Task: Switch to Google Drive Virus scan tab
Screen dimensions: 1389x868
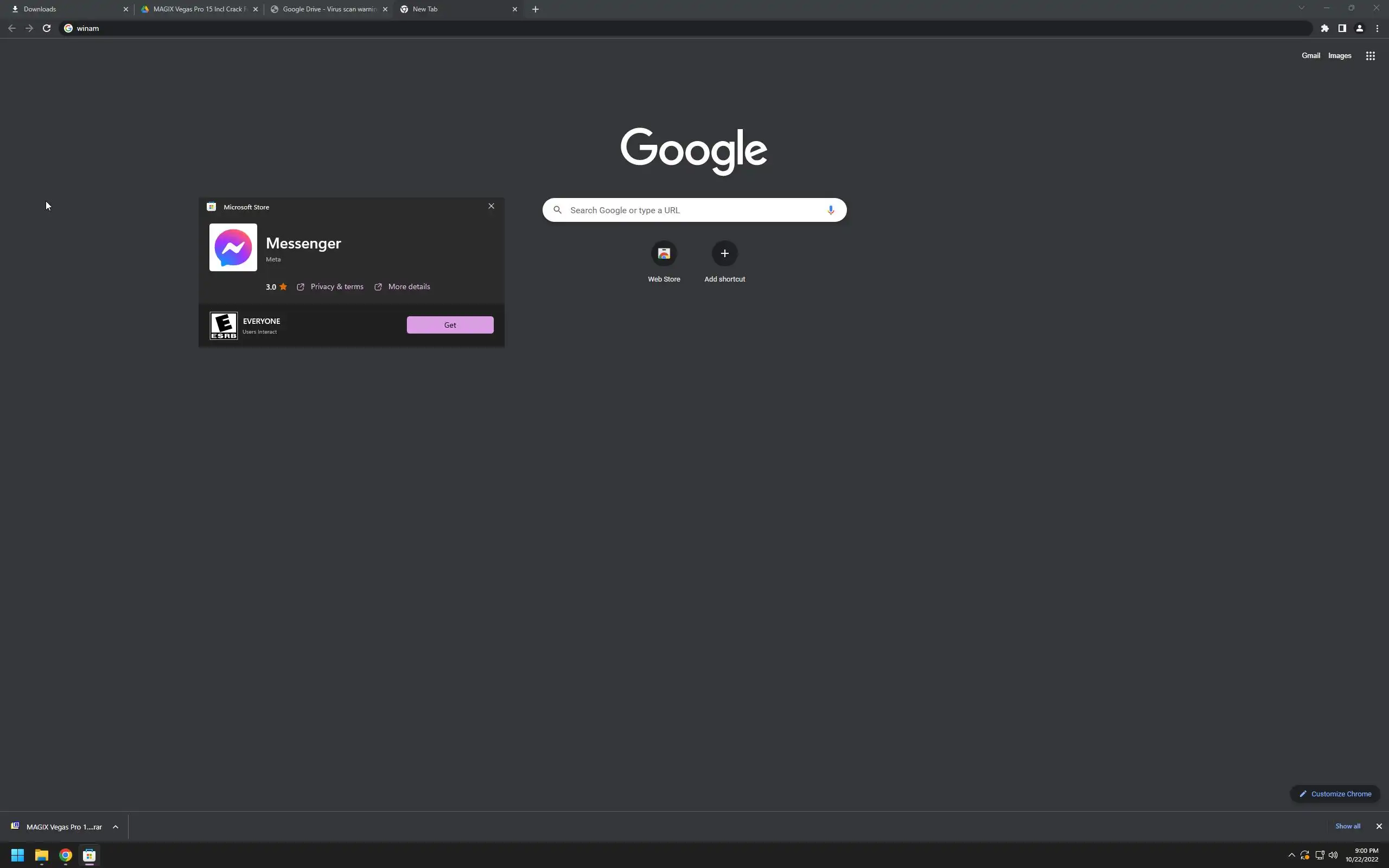Action: pos(327,9)
